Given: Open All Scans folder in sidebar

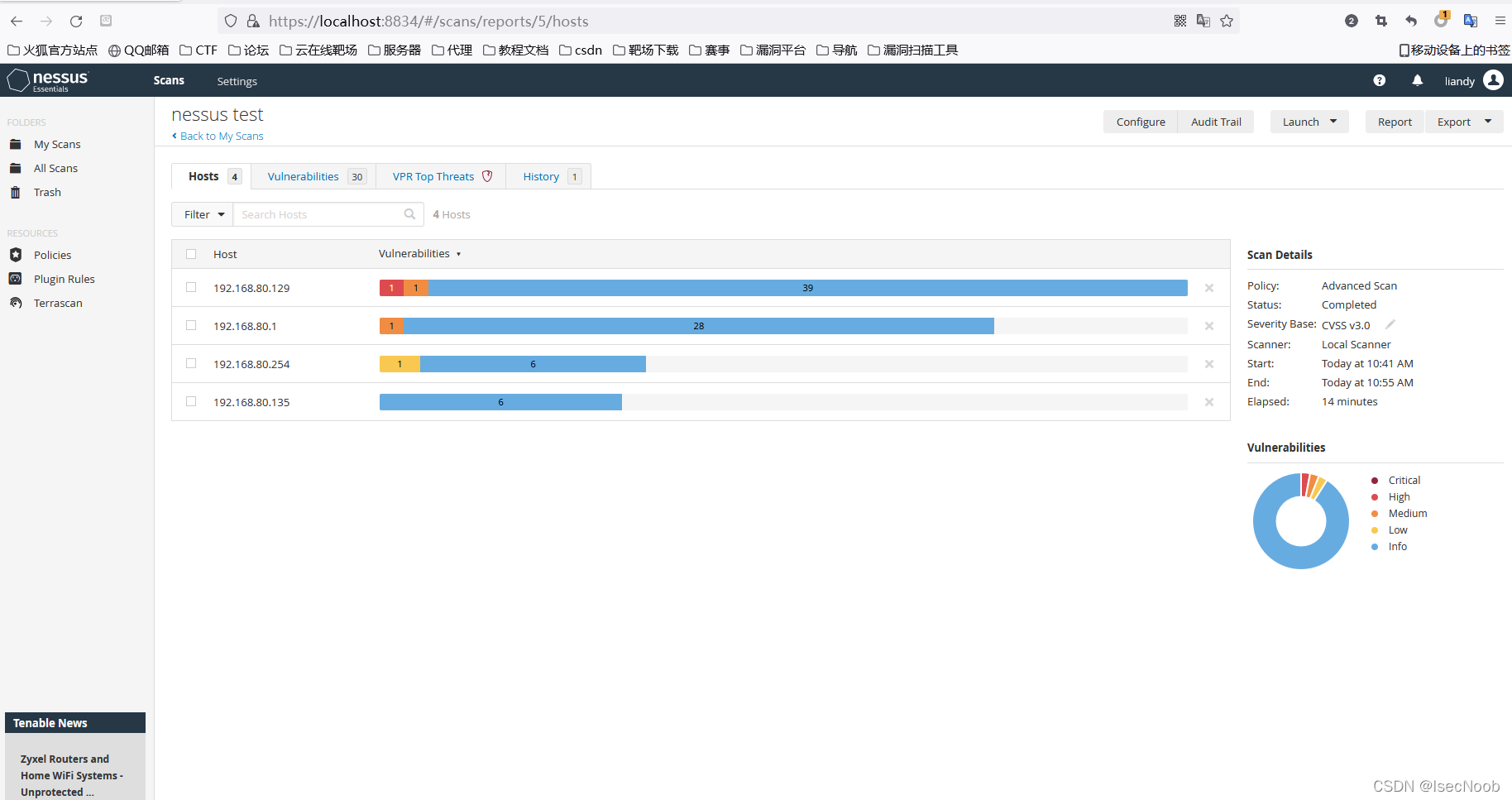Looking at the screenshot, I should tap(55, 168).
